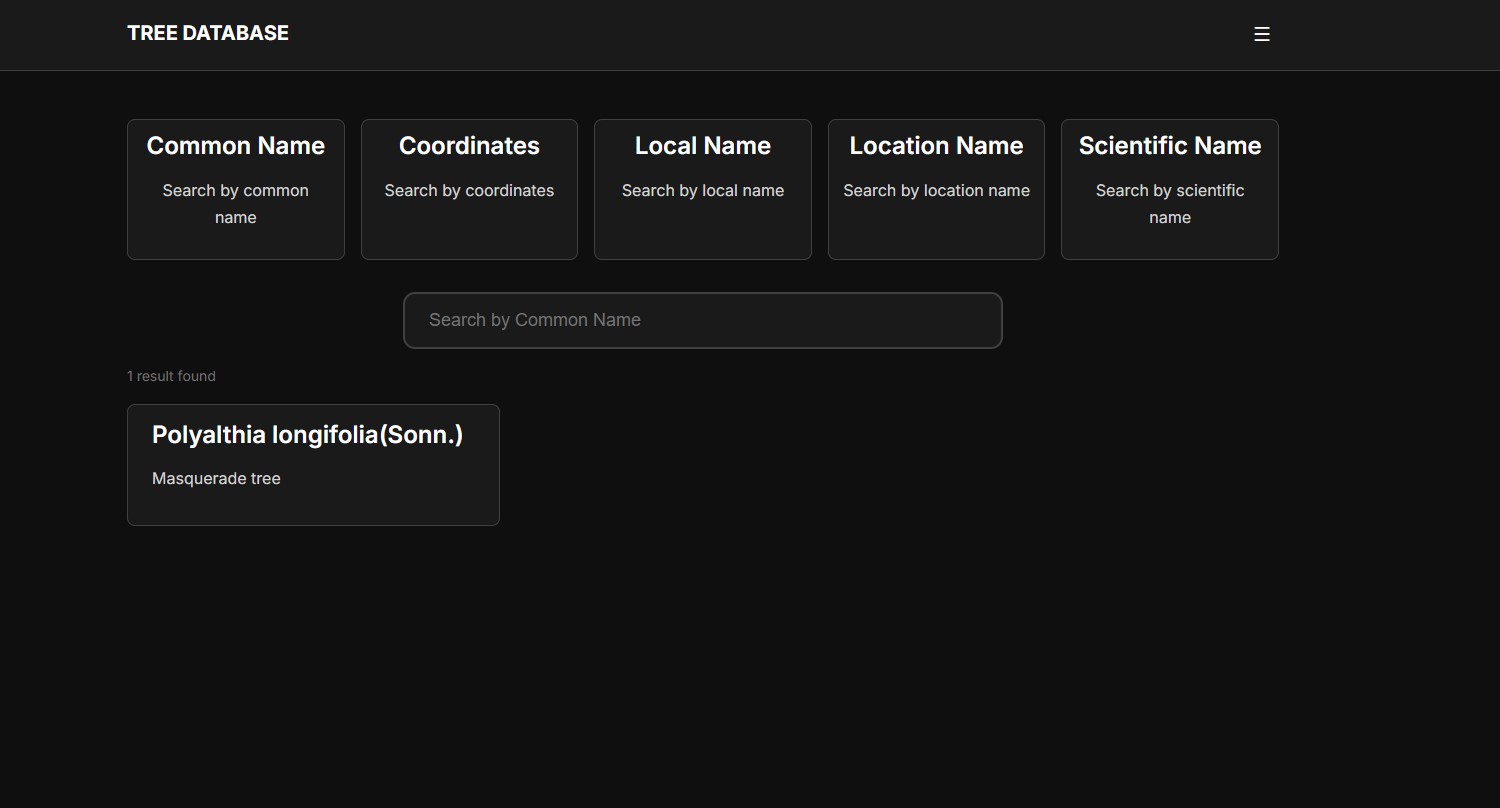Open the hamburger menu icon
This screenshot has width=1500, height=808.
1262,34
